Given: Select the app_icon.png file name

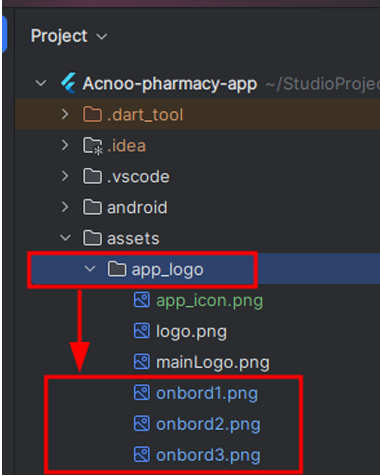Looking at the screenshot, I should 209,301.
